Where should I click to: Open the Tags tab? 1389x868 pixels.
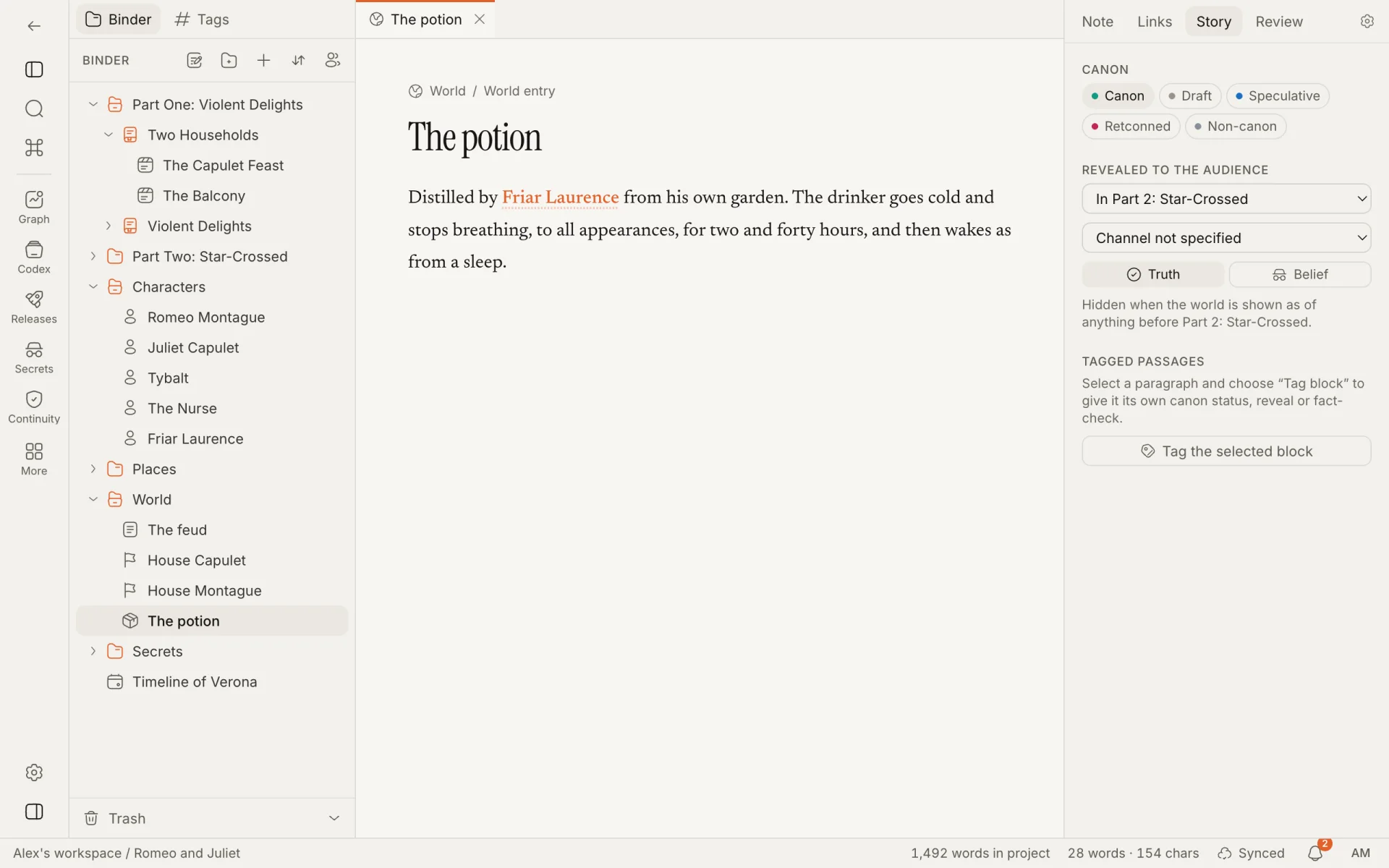(x=202, y=20)
